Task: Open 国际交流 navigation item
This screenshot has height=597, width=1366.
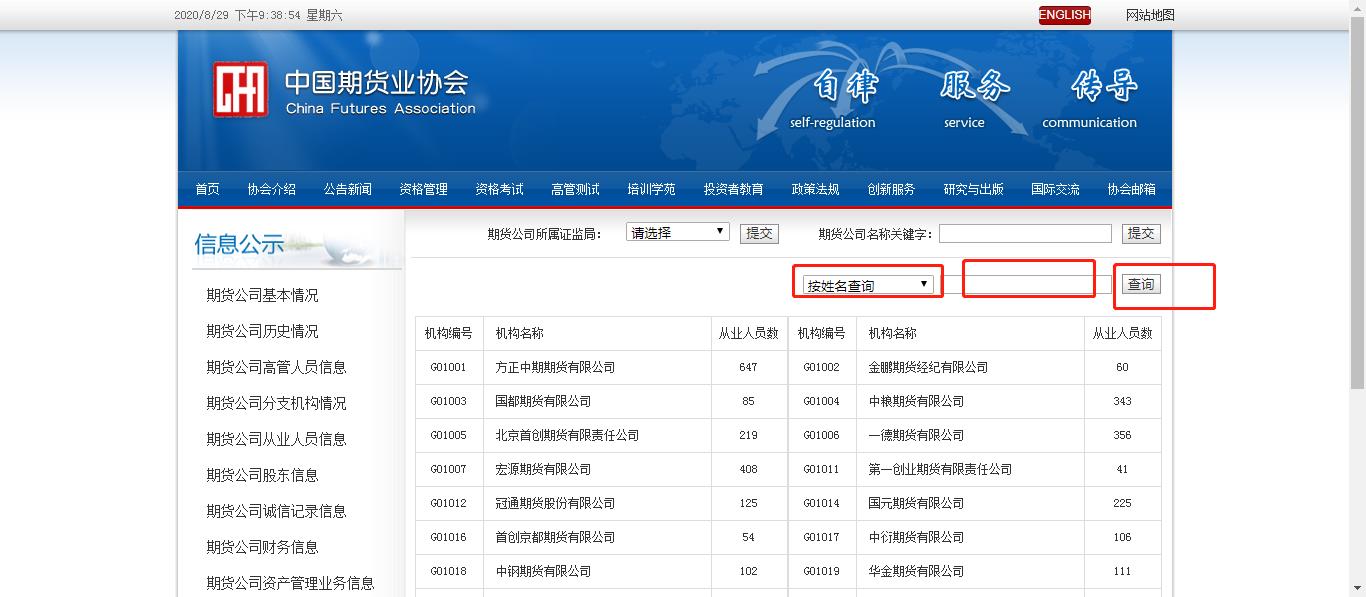Action: coord(1056,189)
